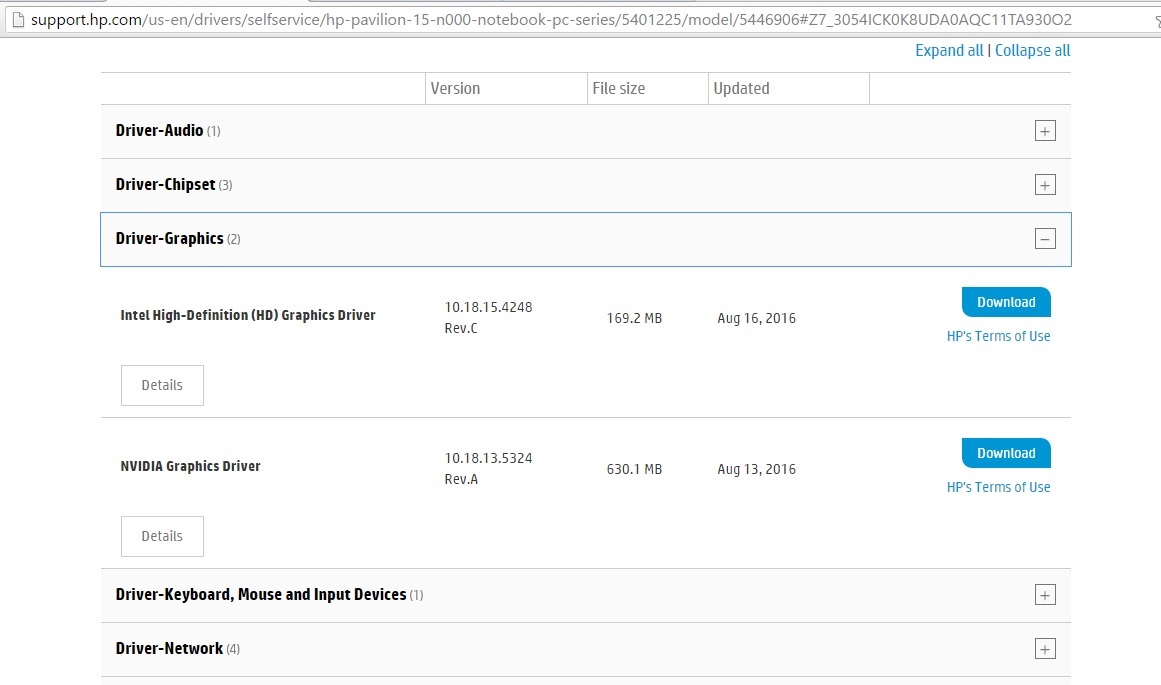Click the support.hp.com URL address field
The height and width of the screenshot is (685, 1161).
point(550,20)
